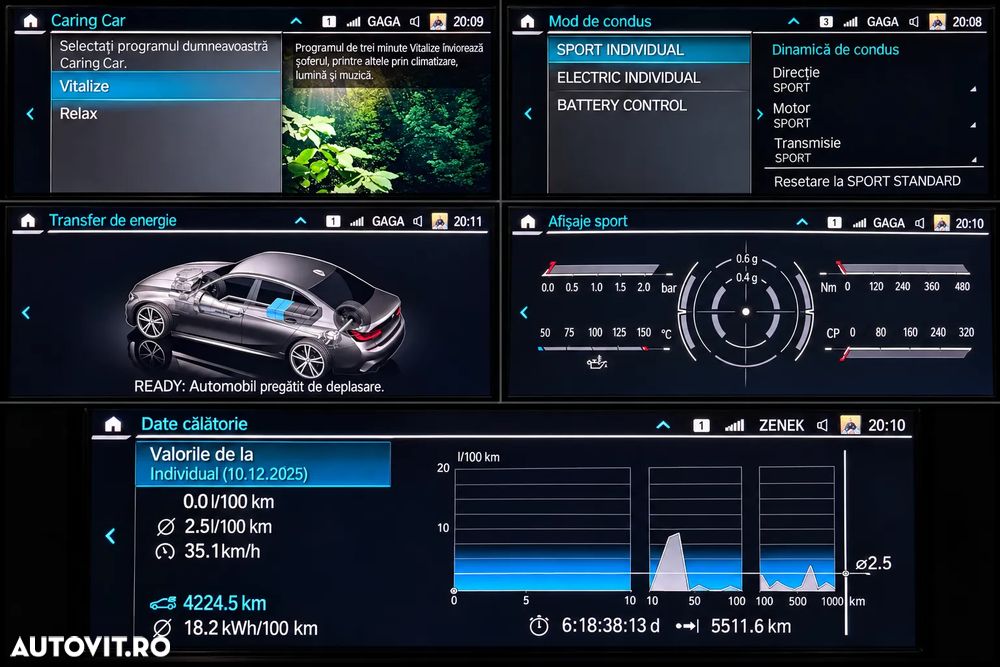The height and width of the screenshot is (667, 1000).
Task: Tap speaker icon in Caring Car header
Action: pyautogui.click(x=415, y=22)
